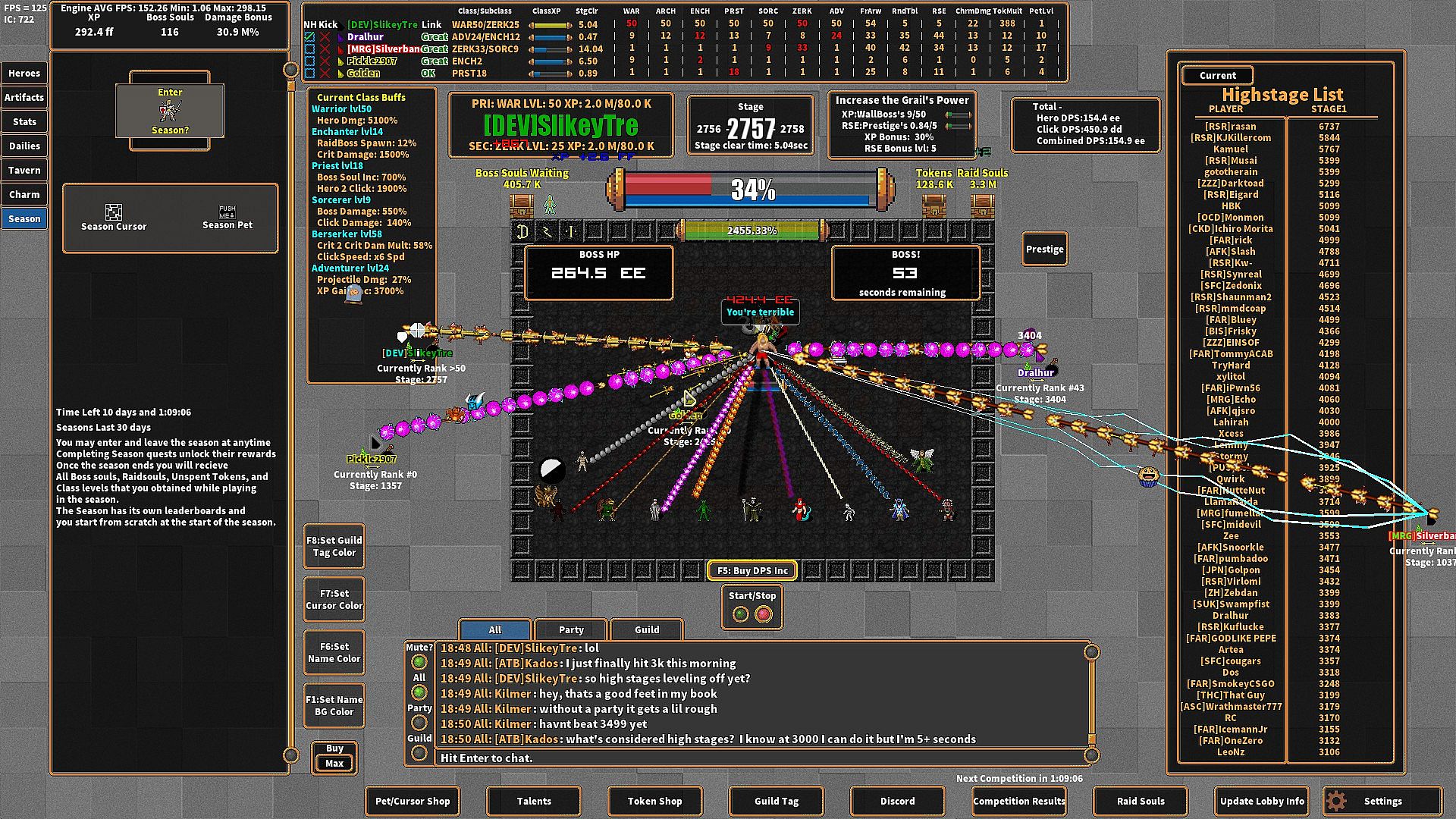The image size is (1456, 819).
Task: Toggle the mute circle below Guild label
Action: (x=419, y=752)
